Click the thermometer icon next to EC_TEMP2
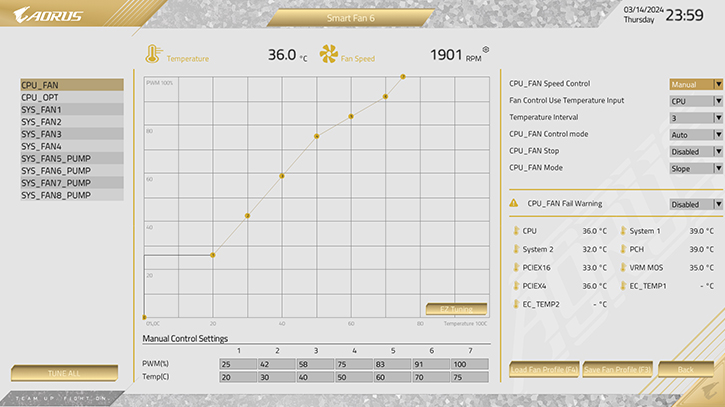The height and width of the screenshot is (407, 725). tap(516, 304)
